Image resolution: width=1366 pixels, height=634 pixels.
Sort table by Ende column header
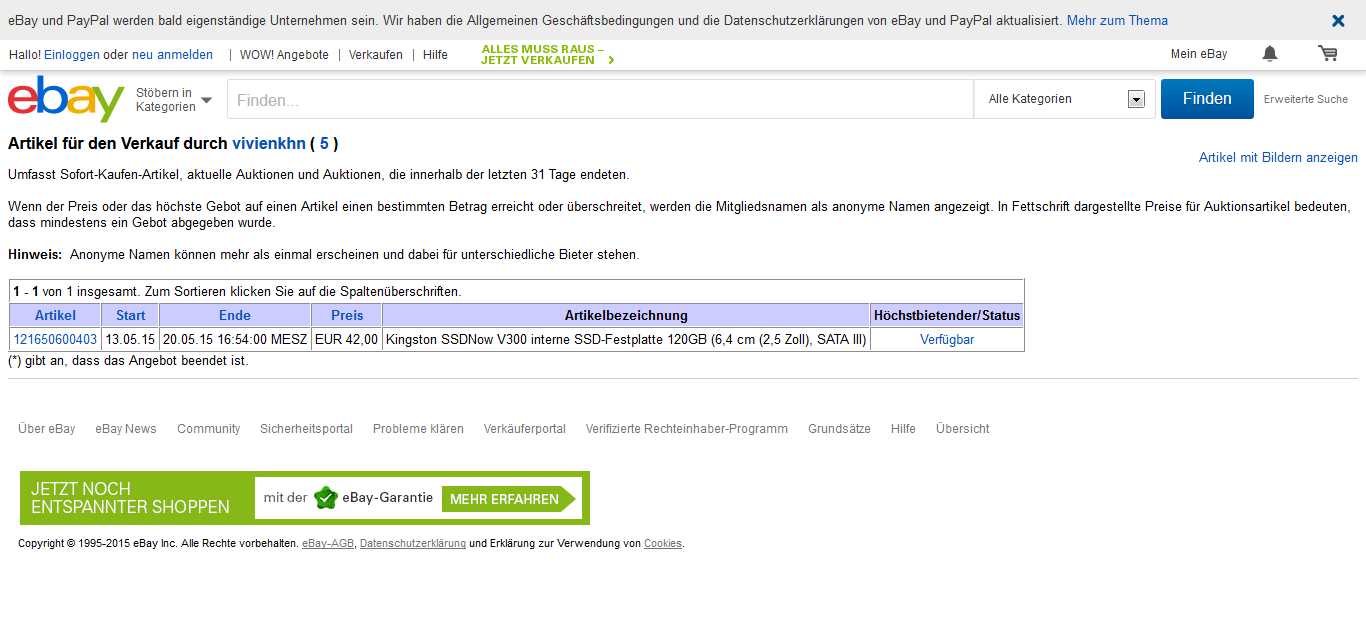235,315
